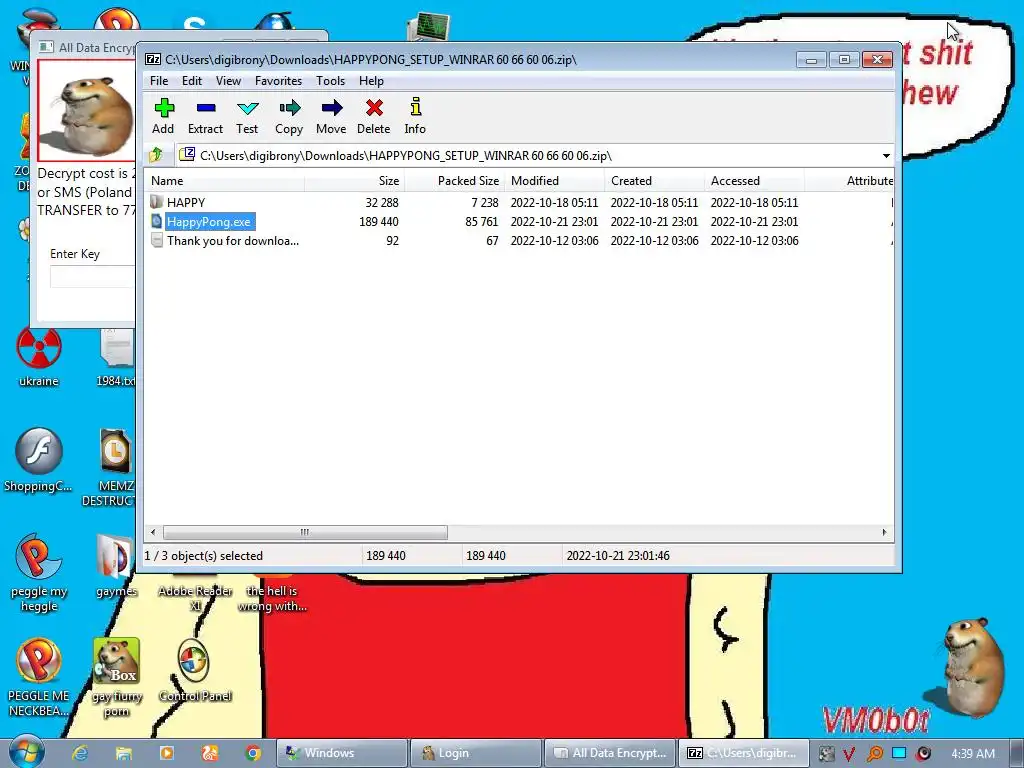The image size is (1024, 768).
Task: Open the View menu
Action: (x=228, y=81)
